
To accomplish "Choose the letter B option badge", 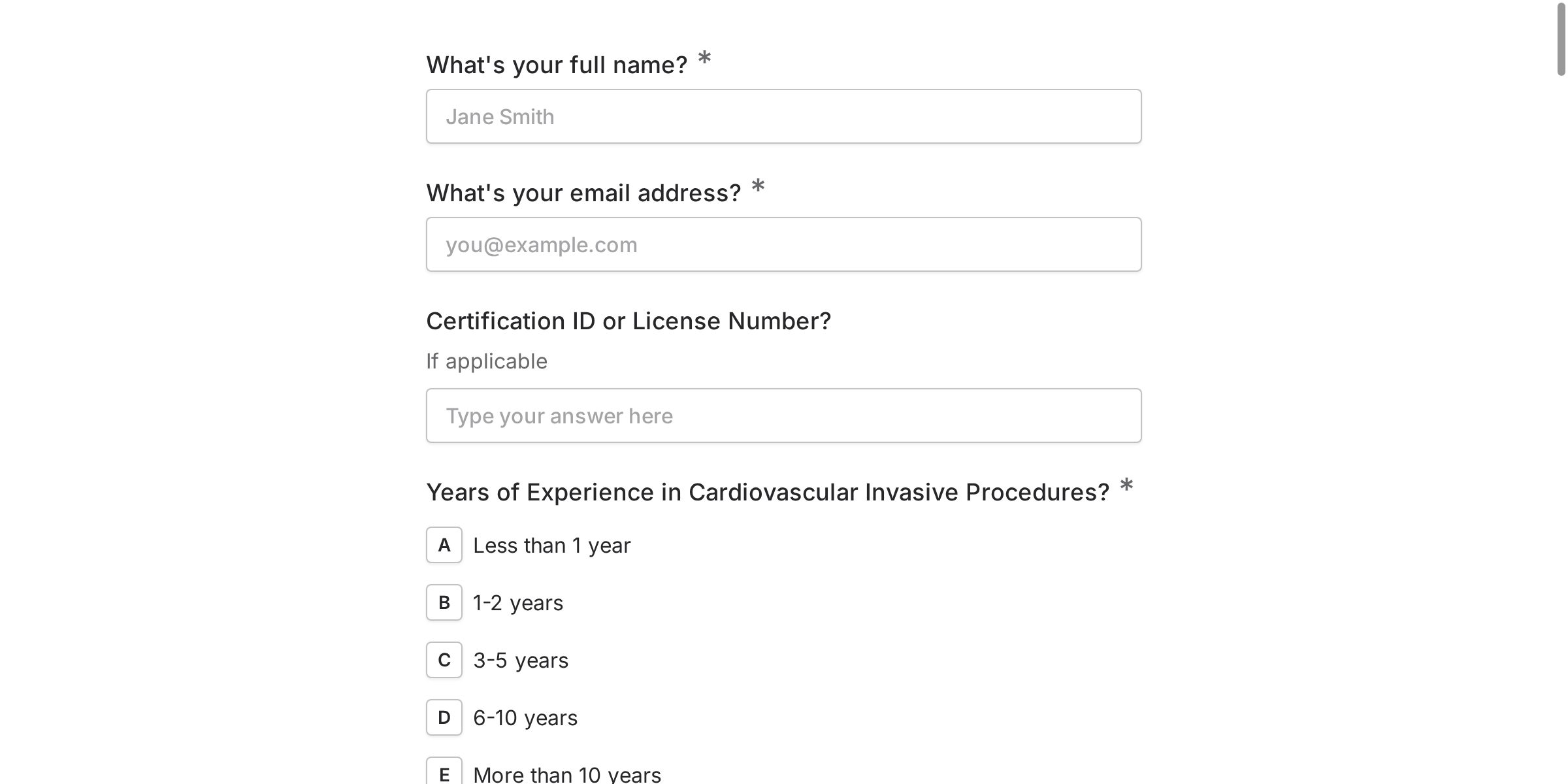I will [x=444, y=602].
